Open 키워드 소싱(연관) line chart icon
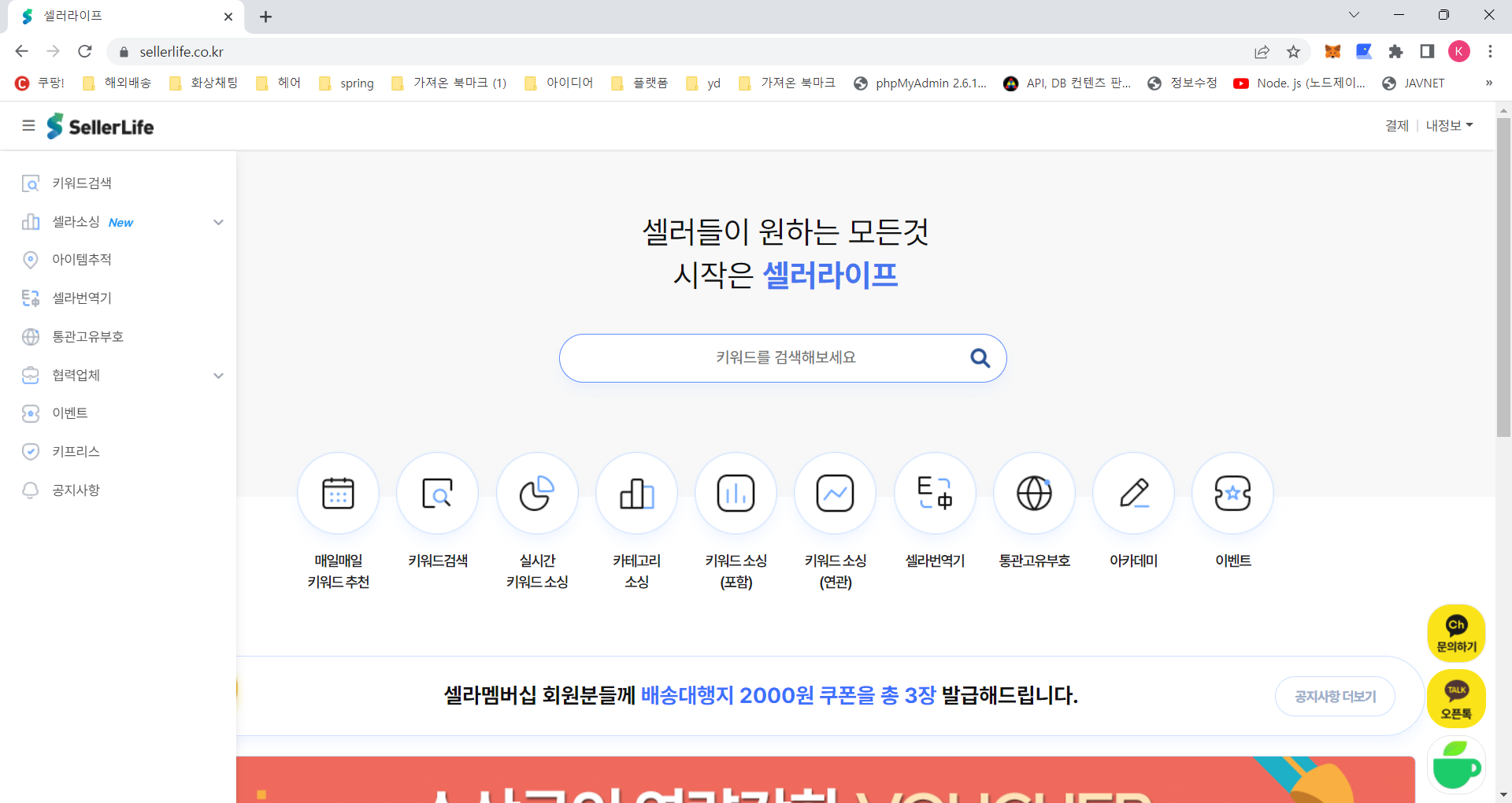 coord(835,494)
